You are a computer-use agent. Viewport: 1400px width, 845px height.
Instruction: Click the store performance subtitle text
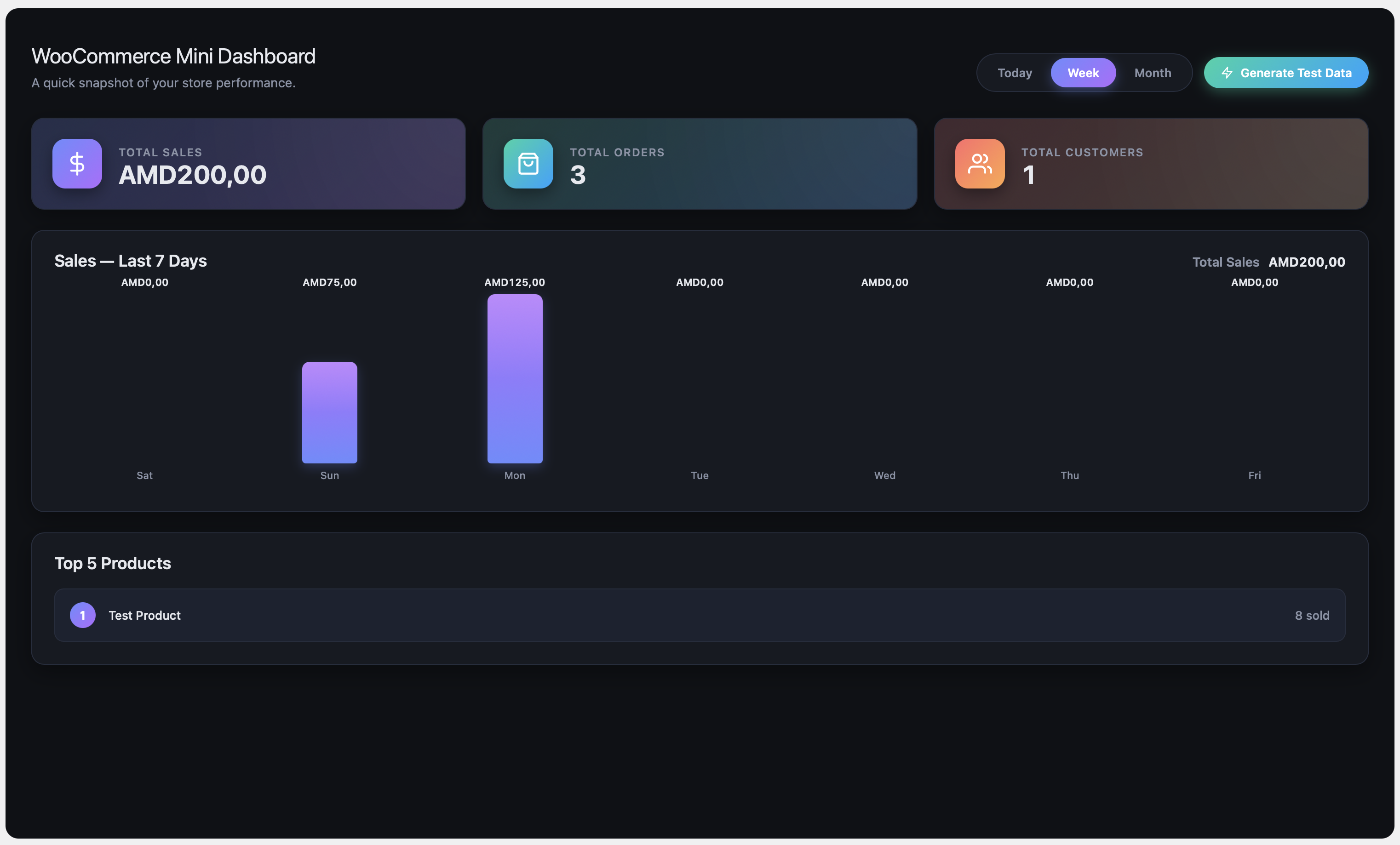pyautogui.click(x=164, y=83)
